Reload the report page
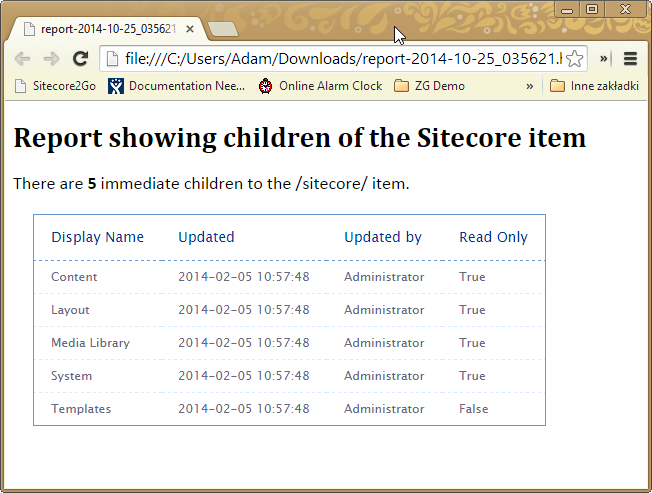The height and width of the screenshot is (493, 652). tap(81, 58)
